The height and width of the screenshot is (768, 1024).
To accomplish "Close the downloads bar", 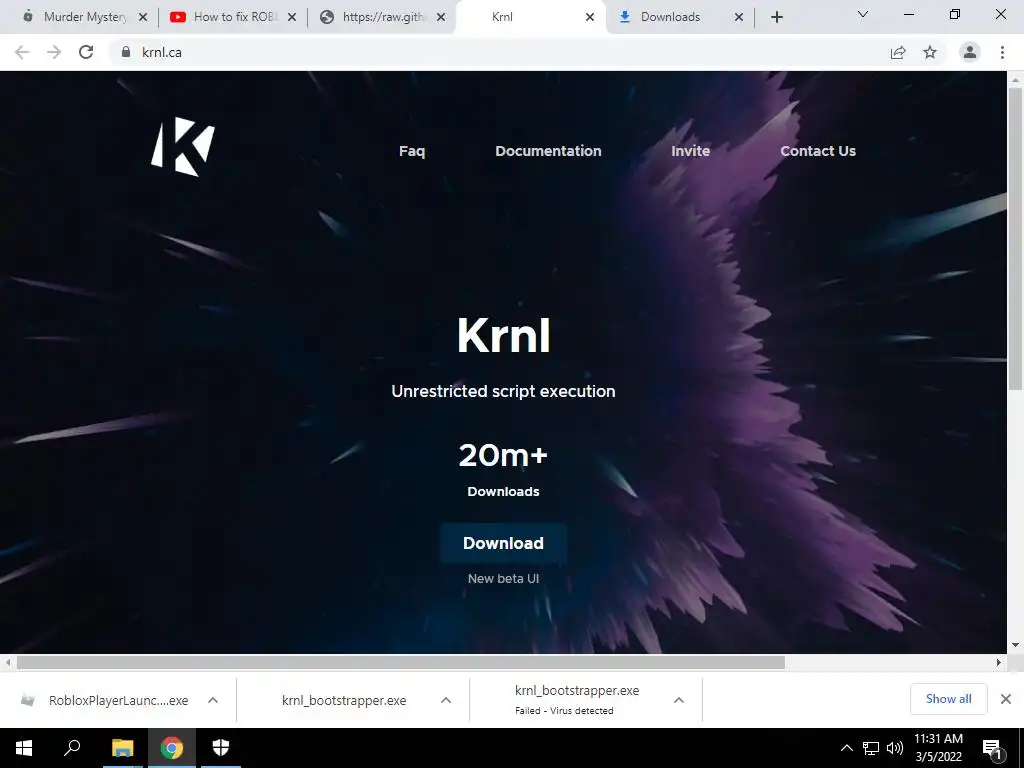I will pyautogui.click(x=1006, y=699).
